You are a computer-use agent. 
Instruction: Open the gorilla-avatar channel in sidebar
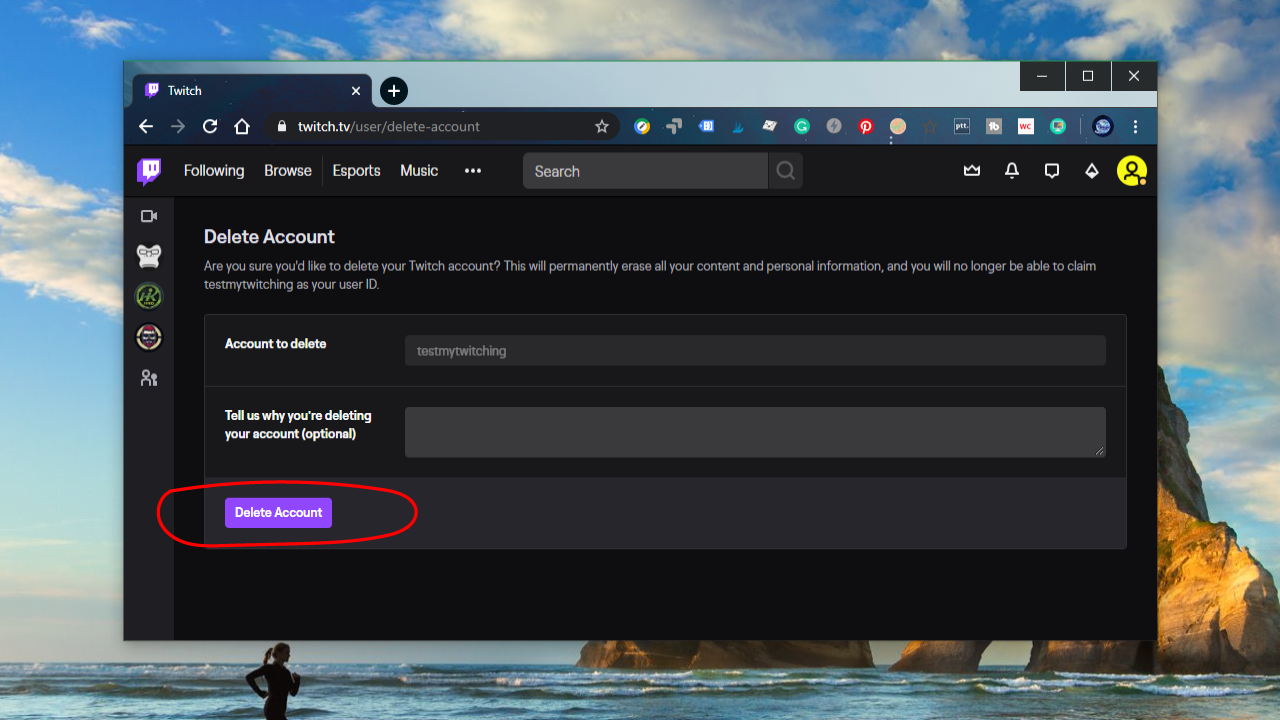[149, 256]
